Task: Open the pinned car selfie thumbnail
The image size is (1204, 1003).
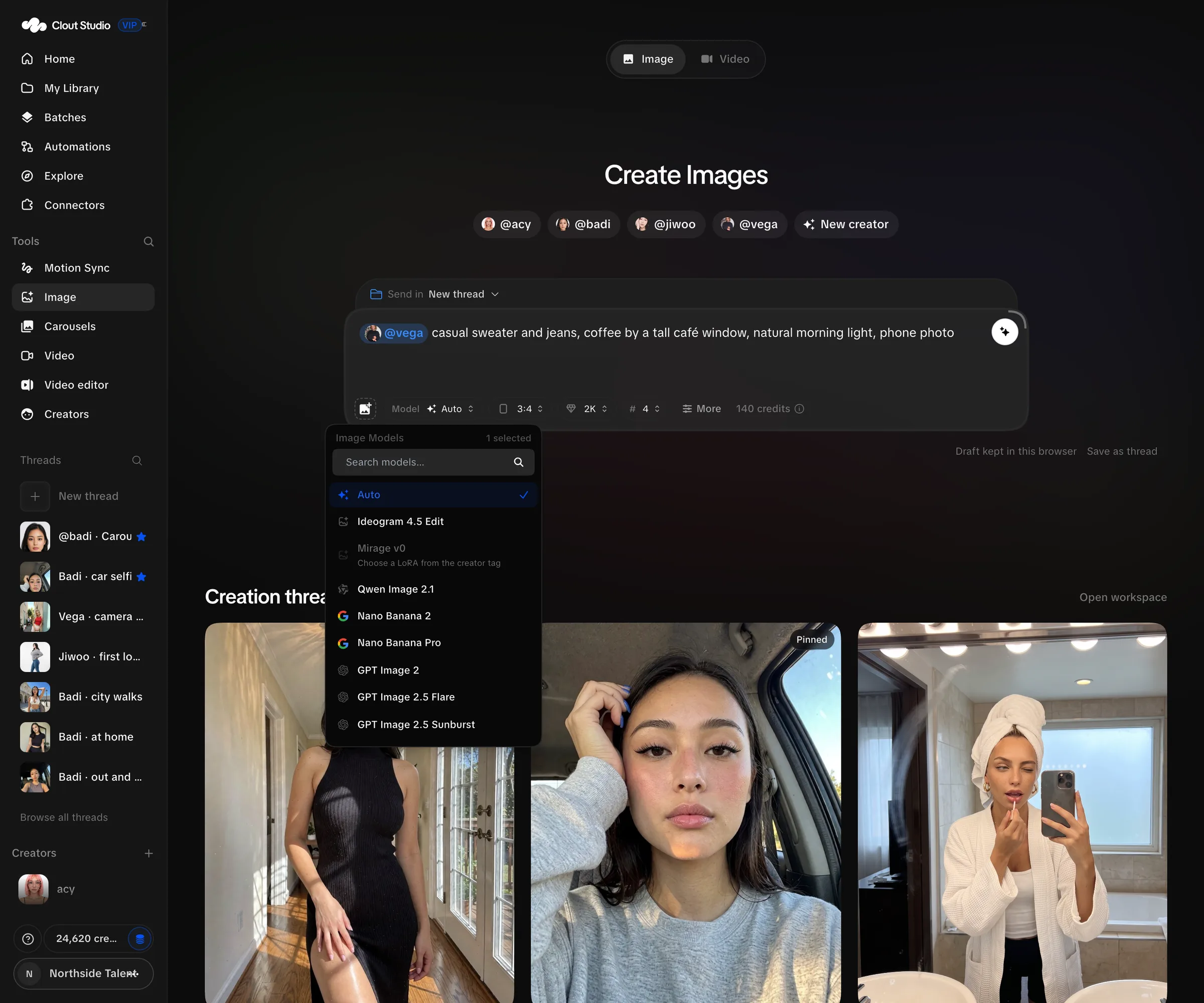Action: click(x=686, y=813)
